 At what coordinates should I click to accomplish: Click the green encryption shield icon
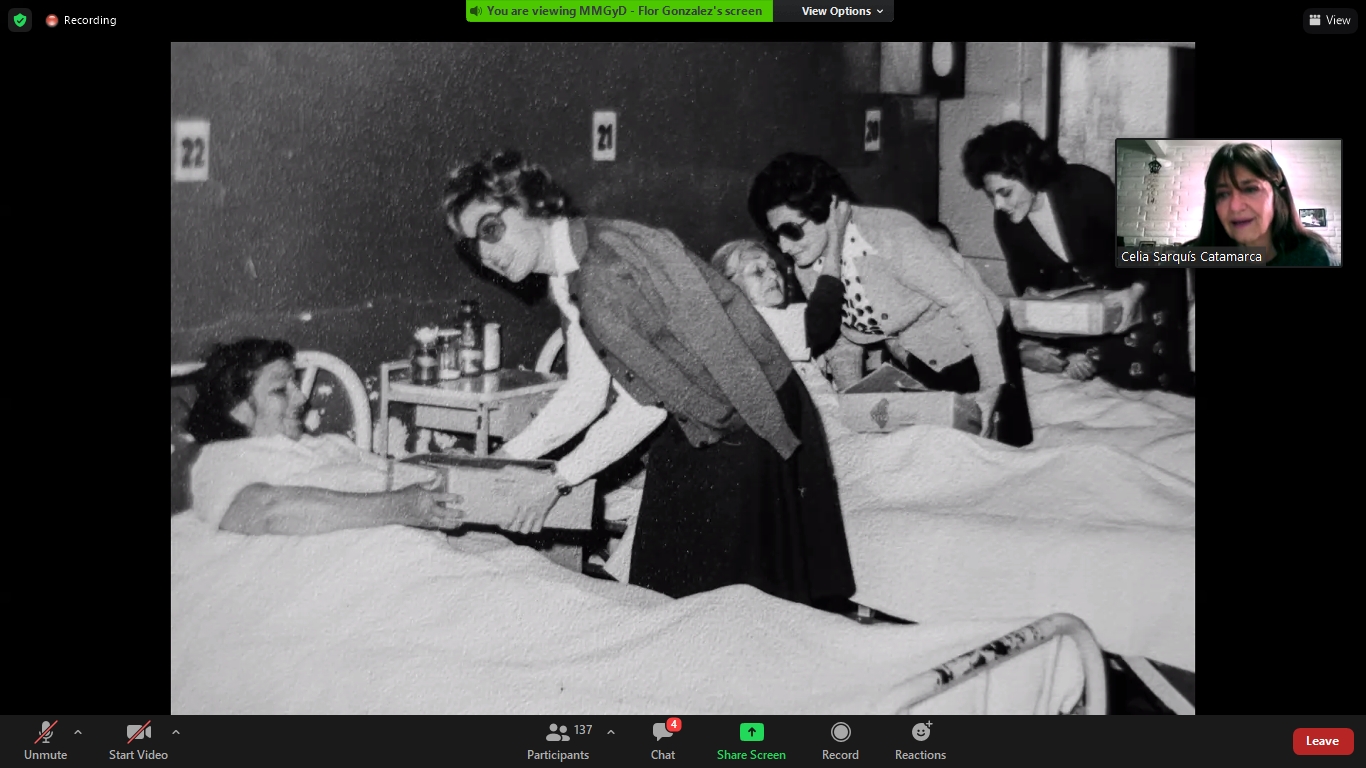(x=20, y=20)
